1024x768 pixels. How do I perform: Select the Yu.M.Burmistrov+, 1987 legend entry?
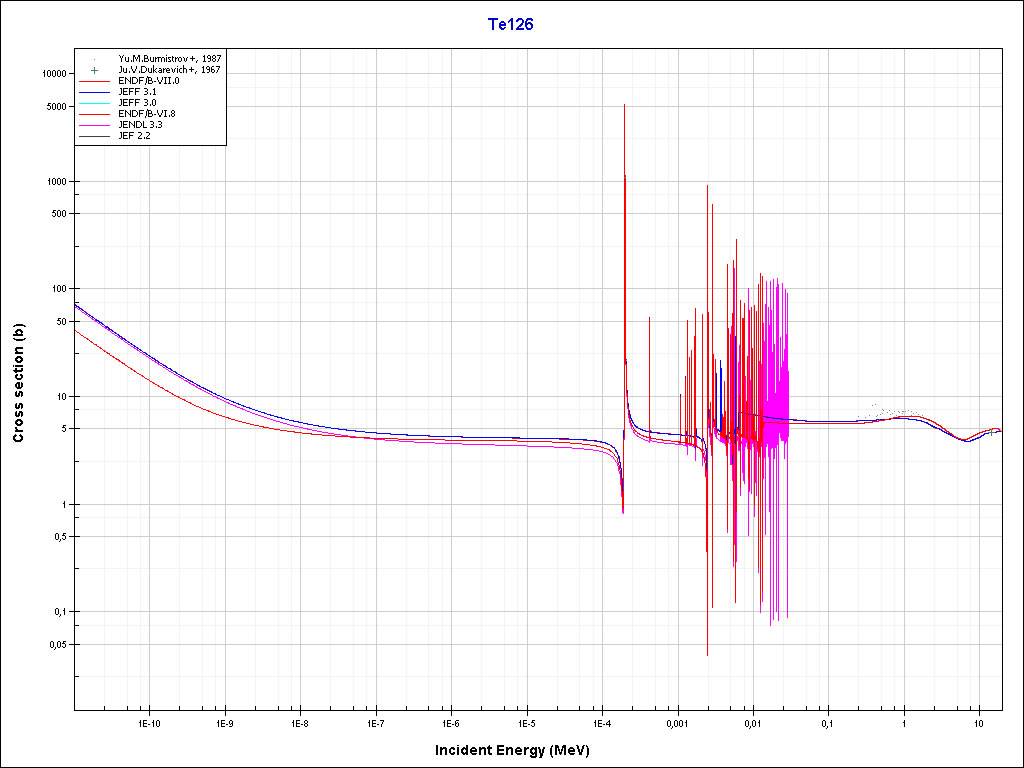(x=169, y=59)
